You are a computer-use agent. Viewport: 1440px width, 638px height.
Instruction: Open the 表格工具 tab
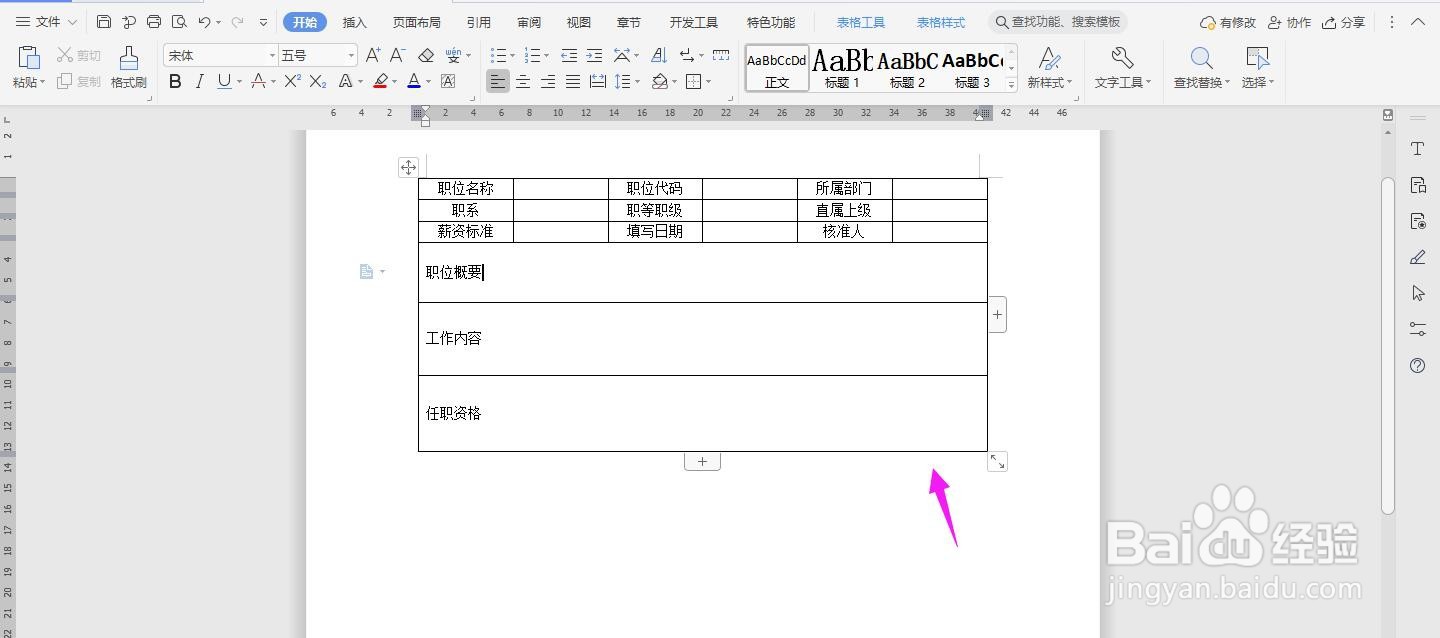pos(861,22)
